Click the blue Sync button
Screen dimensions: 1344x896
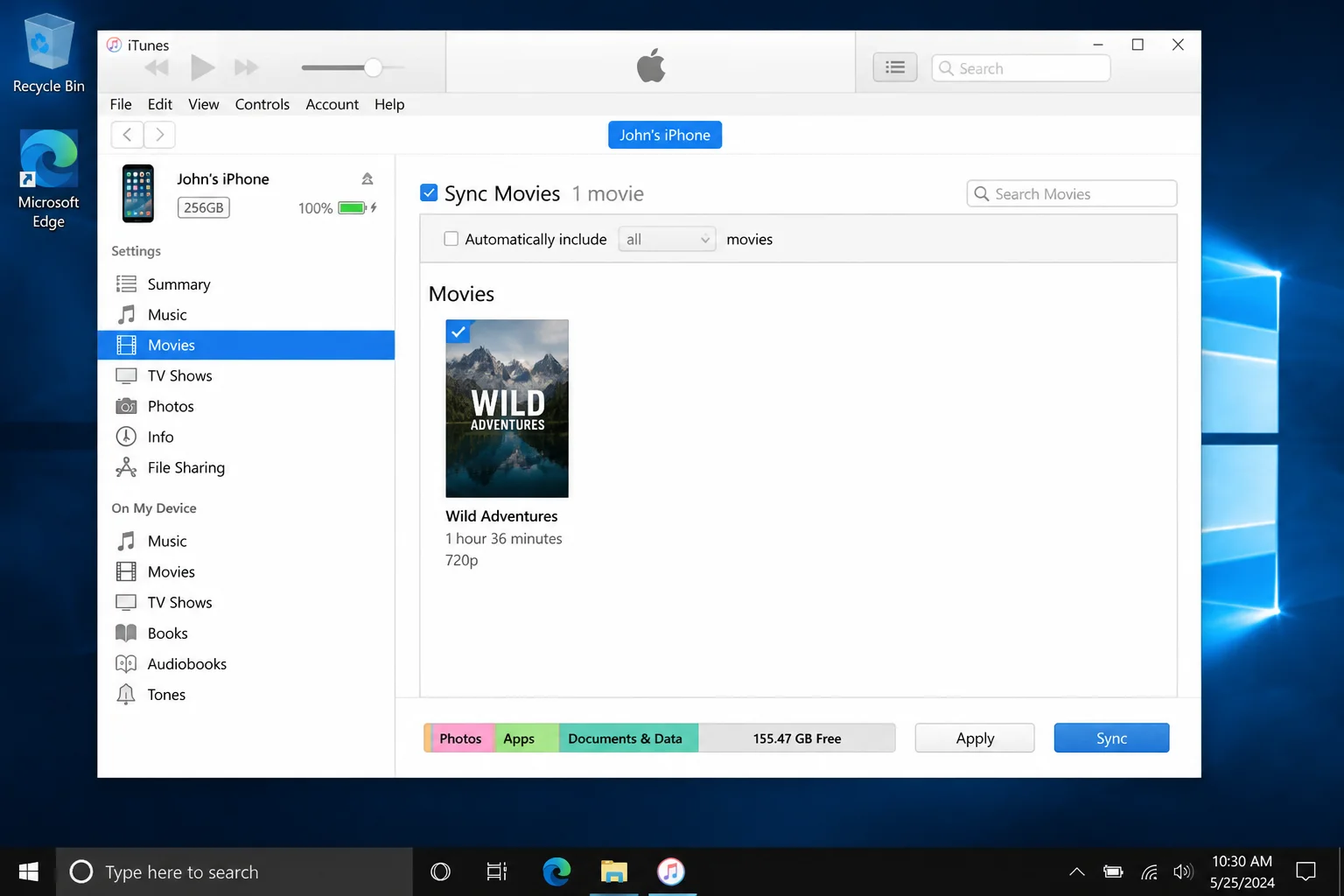1111,738
